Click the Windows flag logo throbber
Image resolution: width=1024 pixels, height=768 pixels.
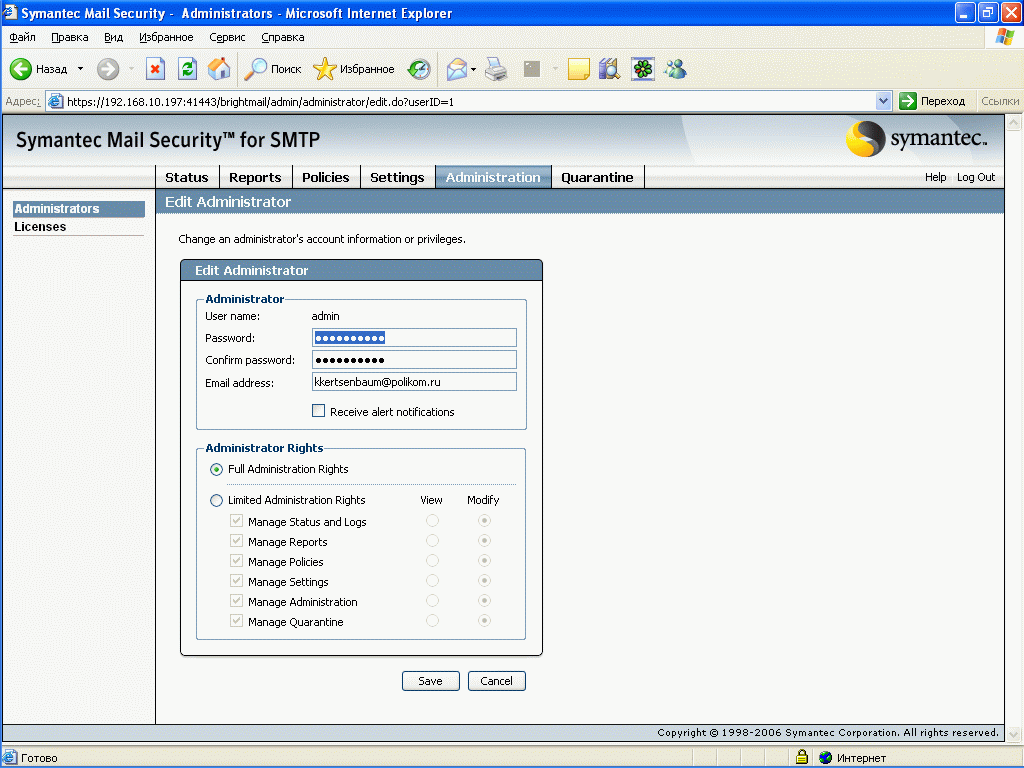1004,37
